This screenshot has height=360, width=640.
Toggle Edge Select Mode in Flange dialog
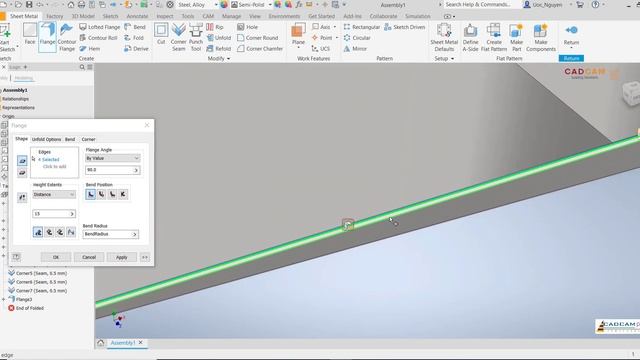coord(22,161)
